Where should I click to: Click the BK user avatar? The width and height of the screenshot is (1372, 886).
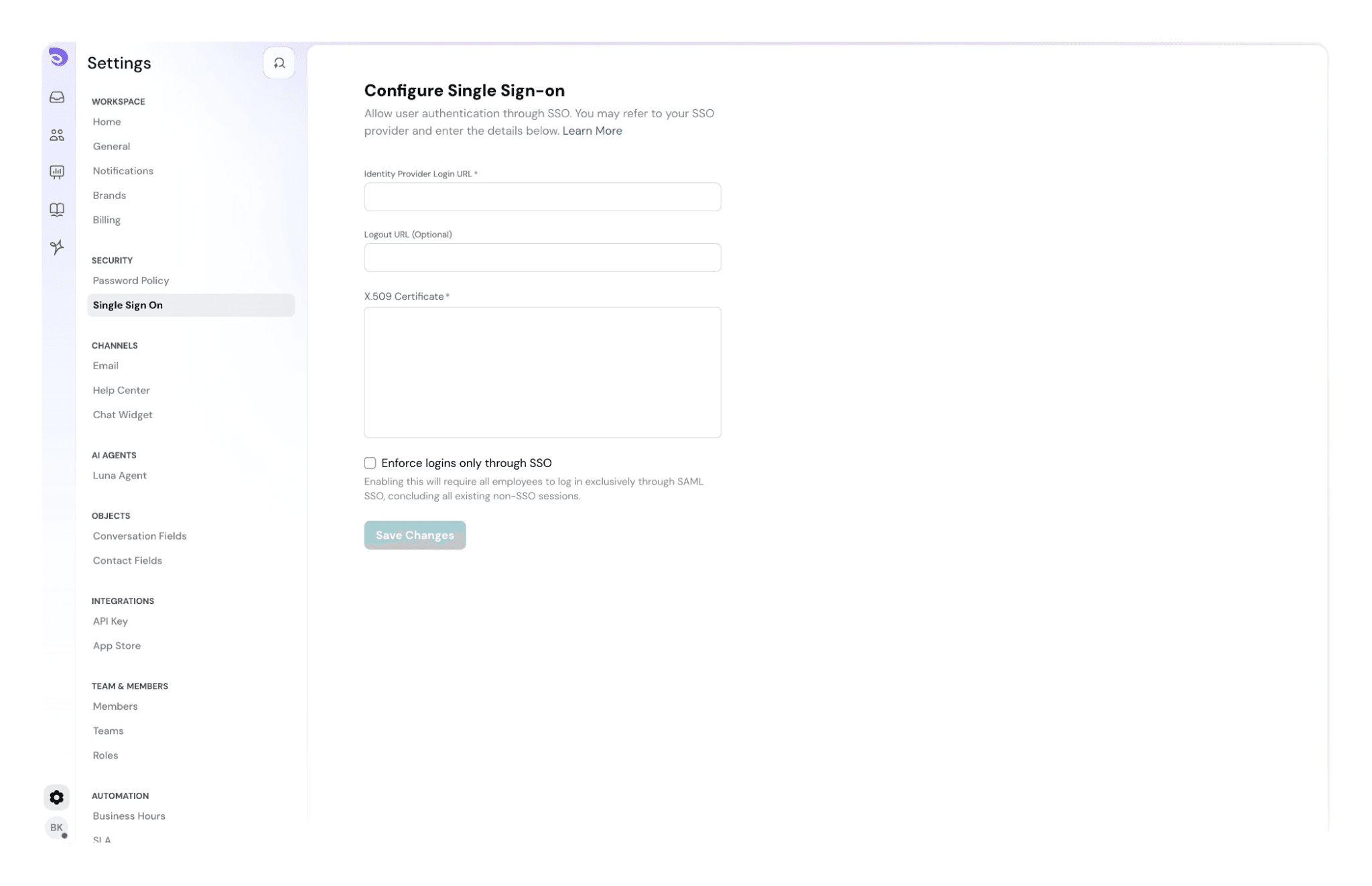57,828
